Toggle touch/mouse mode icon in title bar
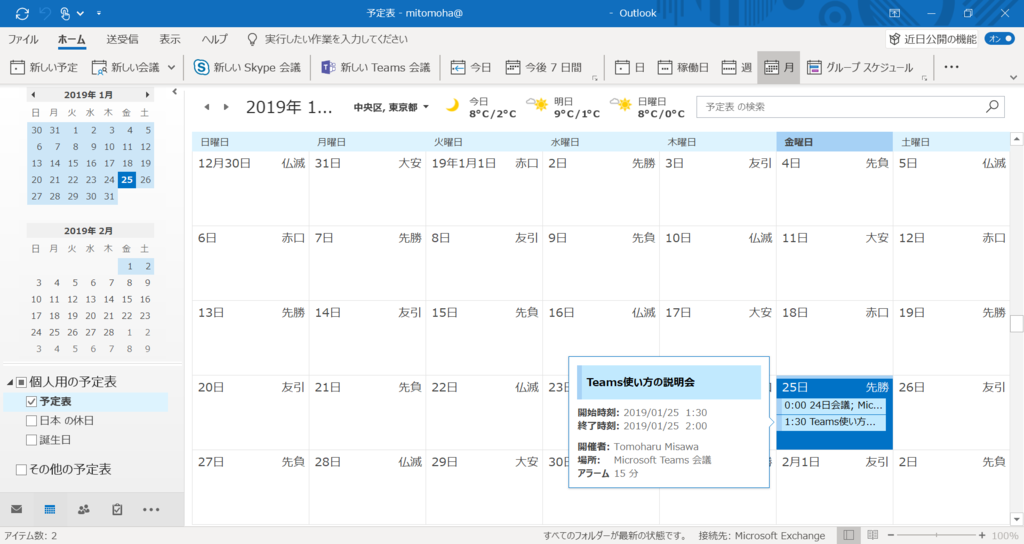1024x544 pixels. coord(65,13)
